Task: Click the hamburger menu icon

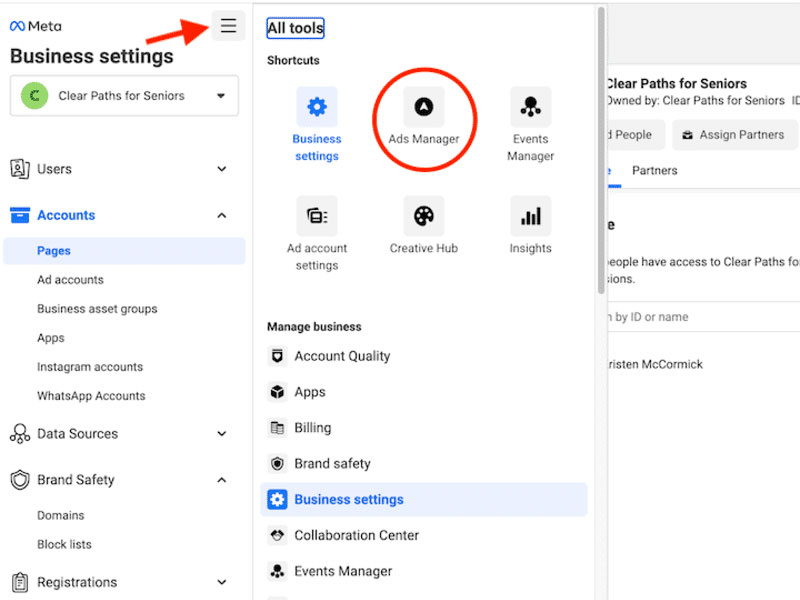Action: click(x=229, y=26)
